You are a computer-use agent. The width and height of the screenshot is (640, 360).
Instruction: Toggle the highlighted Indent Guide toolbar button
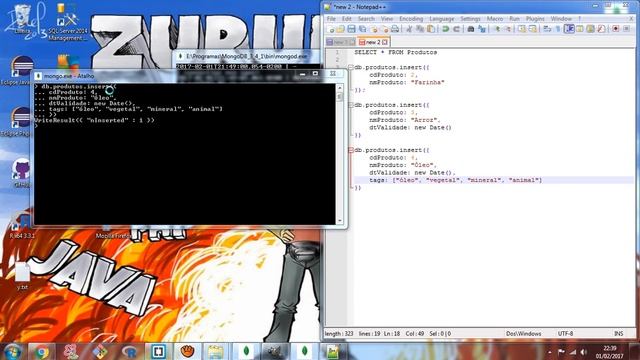click(569, 29)
